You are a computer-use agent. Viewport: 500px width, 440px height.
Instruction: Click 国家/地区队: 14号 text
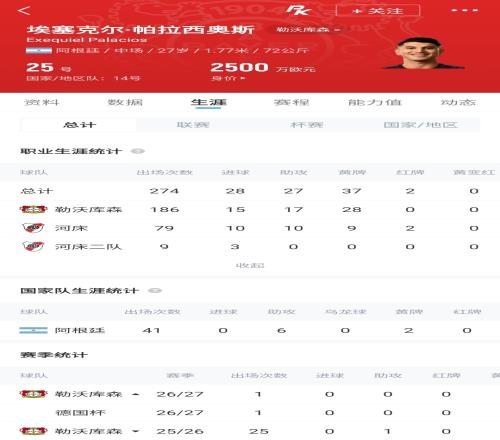[83, 78]
